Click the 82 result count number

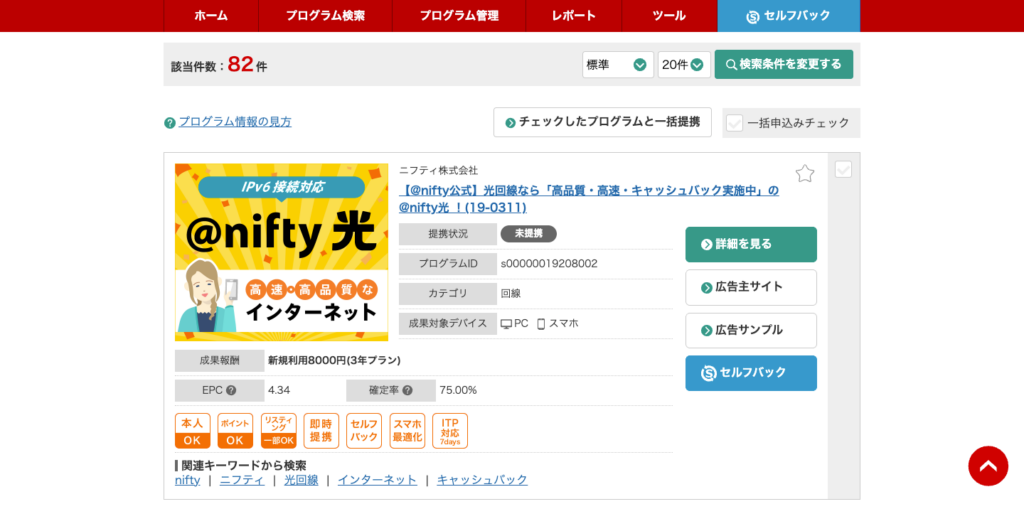[240, 64]
